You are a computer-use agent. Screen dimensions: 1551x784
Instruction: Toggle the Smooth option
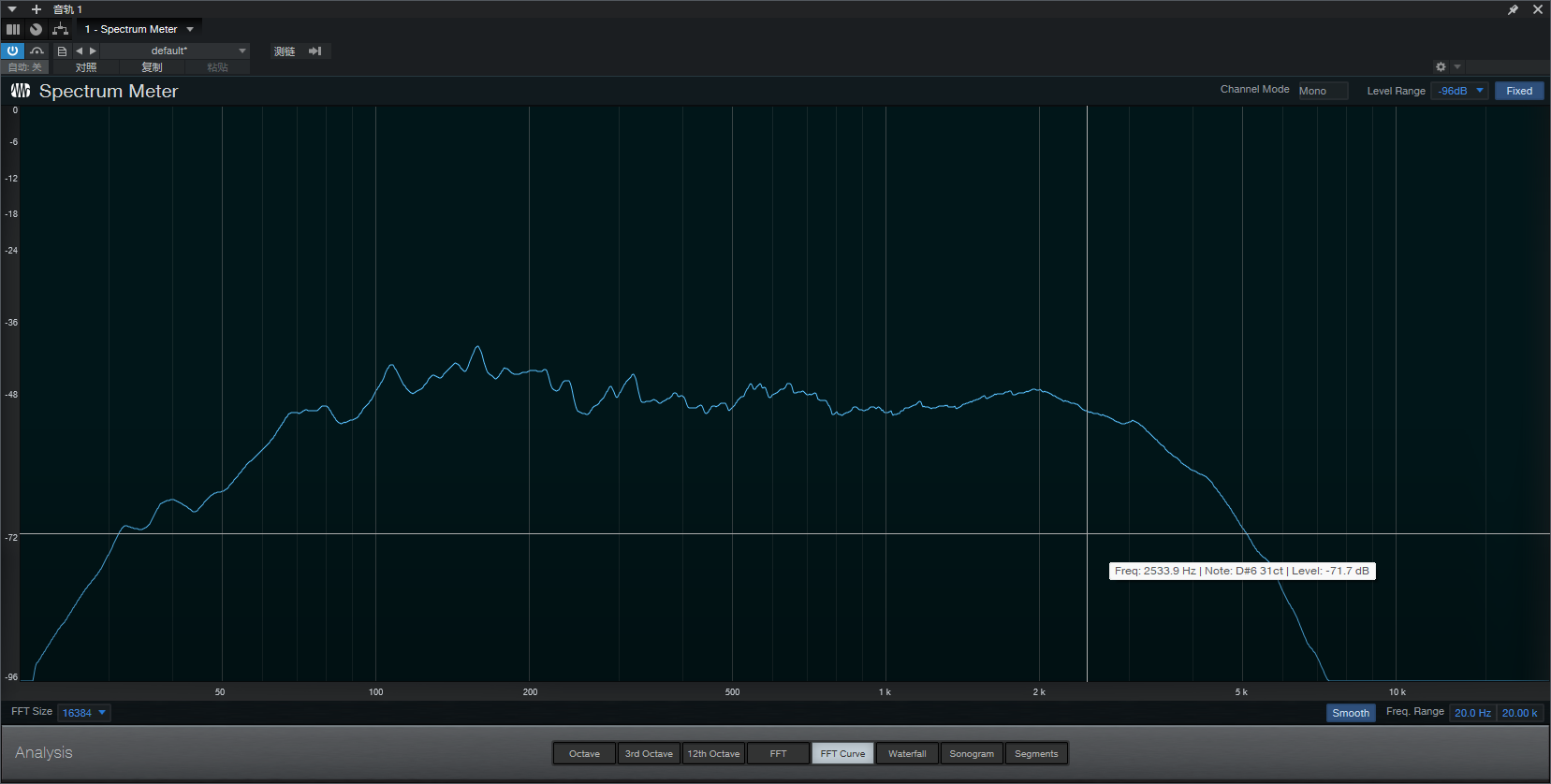(1350, 713)
